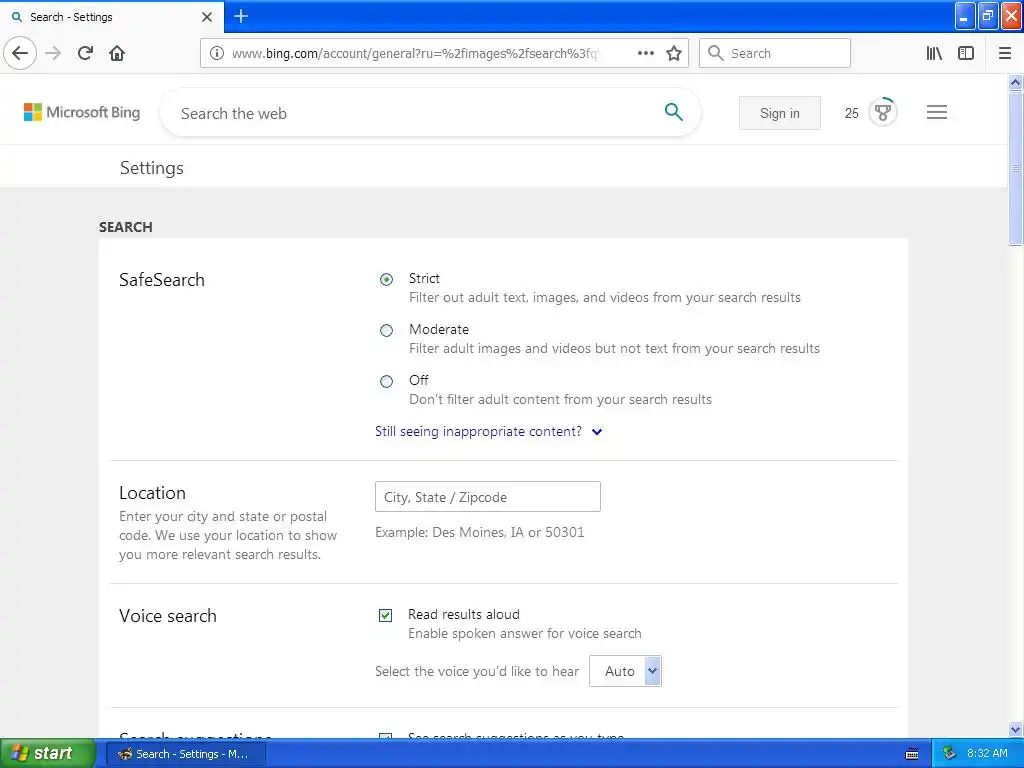Screen dimensions: 1024x768
Task: Click 'Select the voice you'd like to hear'
Action: 477,671
